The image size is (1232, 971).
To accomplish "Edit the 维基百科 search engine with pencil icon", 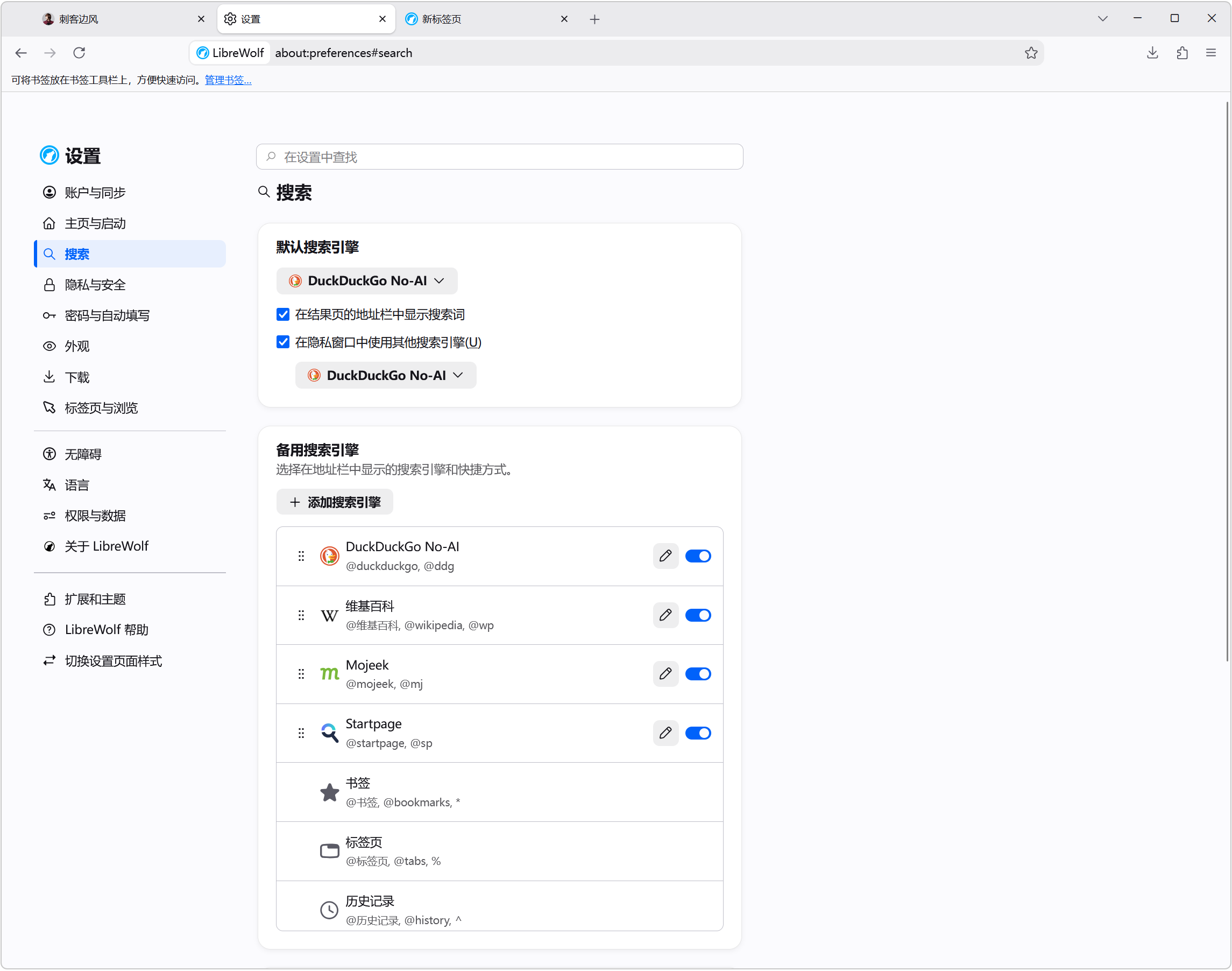I will tap(665, 615).
